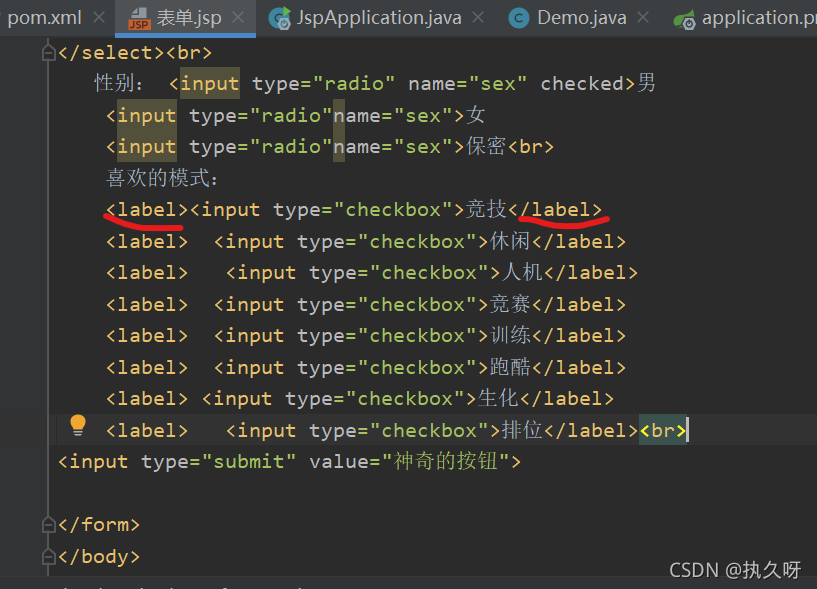The width and height of the screenshot is (817, 589).
Task: Place cursor after the highlighted <br> tag
Action: point(688,431)
